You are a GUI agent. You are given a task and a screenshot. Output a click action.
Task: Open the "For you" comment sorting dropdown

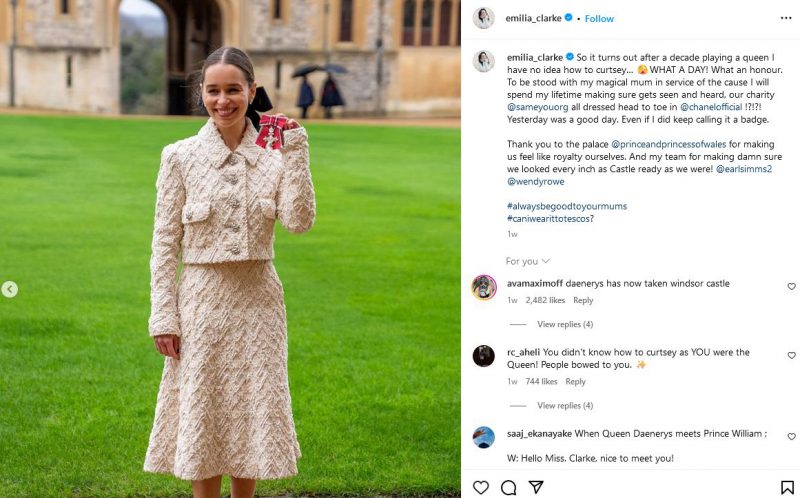pyautogui.click(x=526, y=261)
